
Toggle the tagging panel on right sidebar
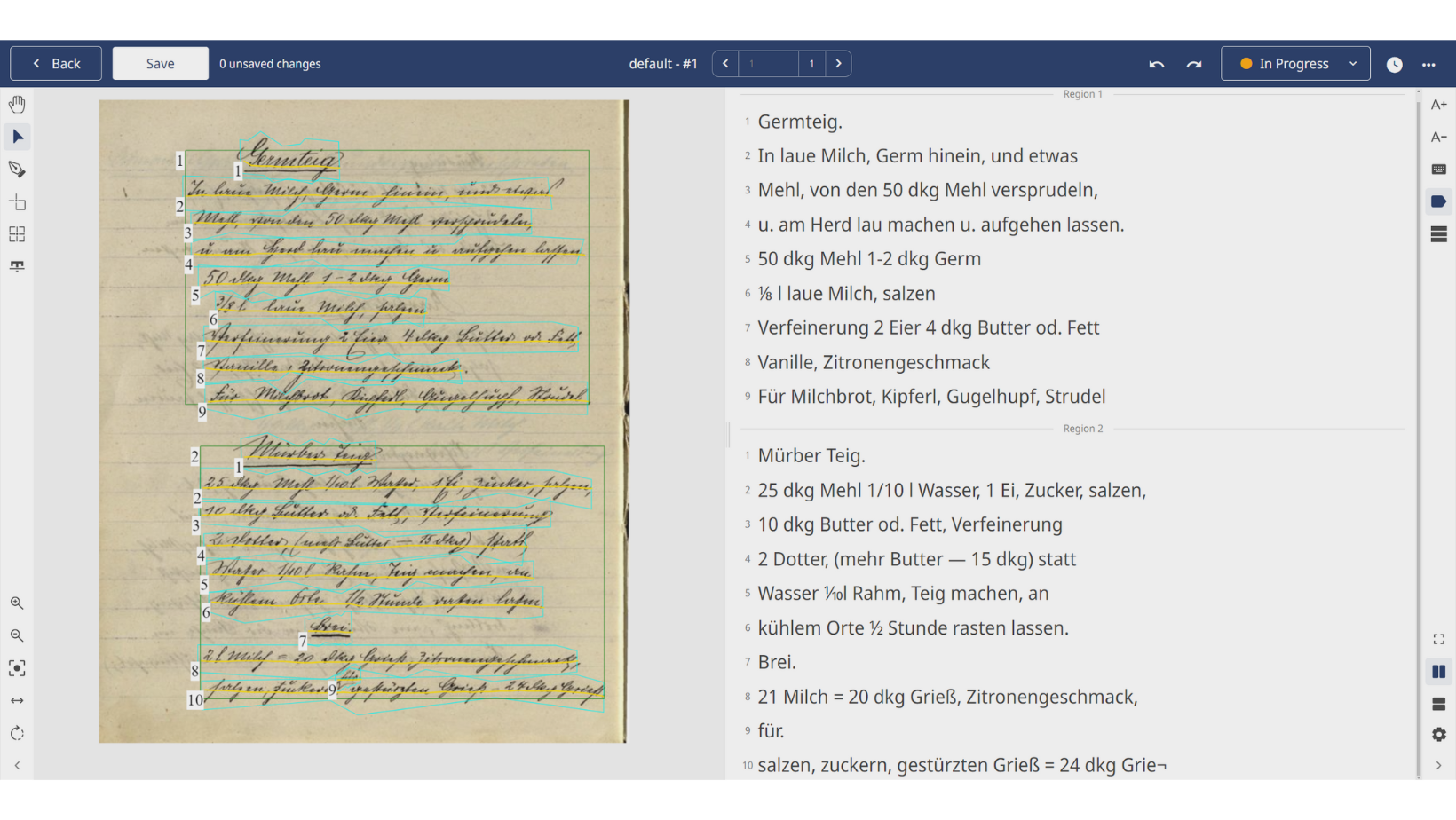click(x=1439, y=201)
